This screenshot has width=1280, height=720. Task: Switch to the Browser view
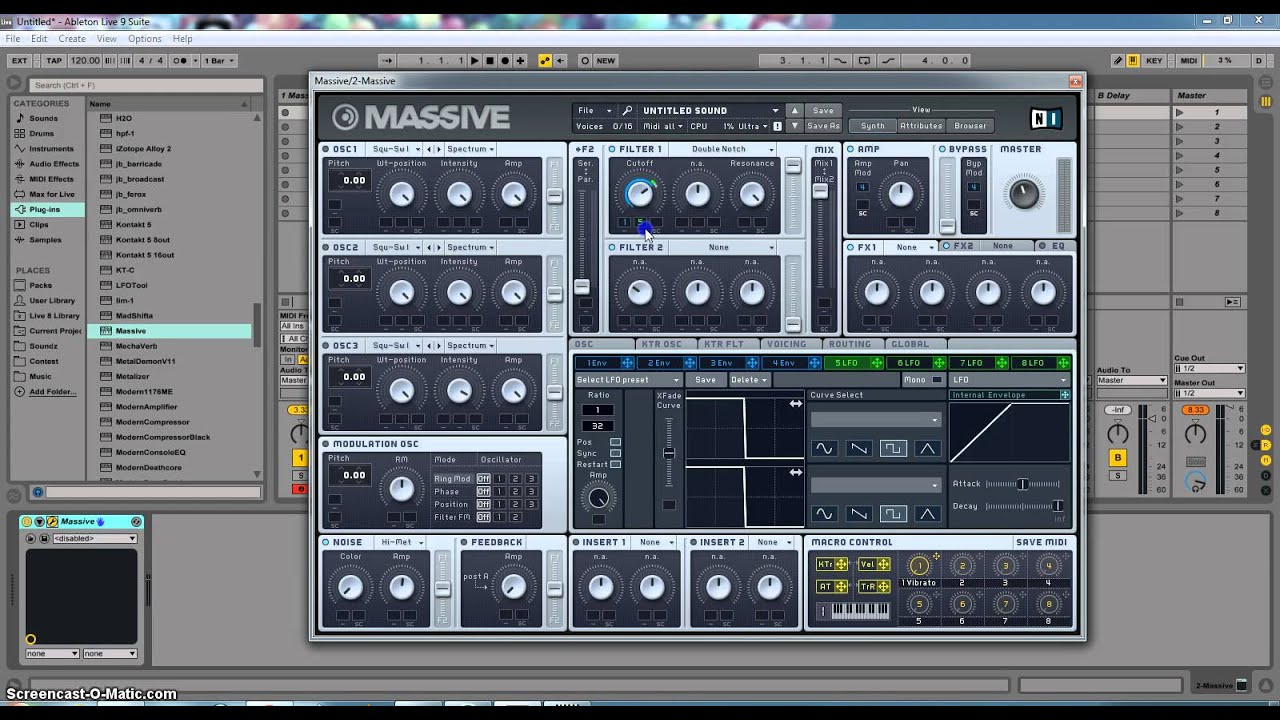[970, 126]
